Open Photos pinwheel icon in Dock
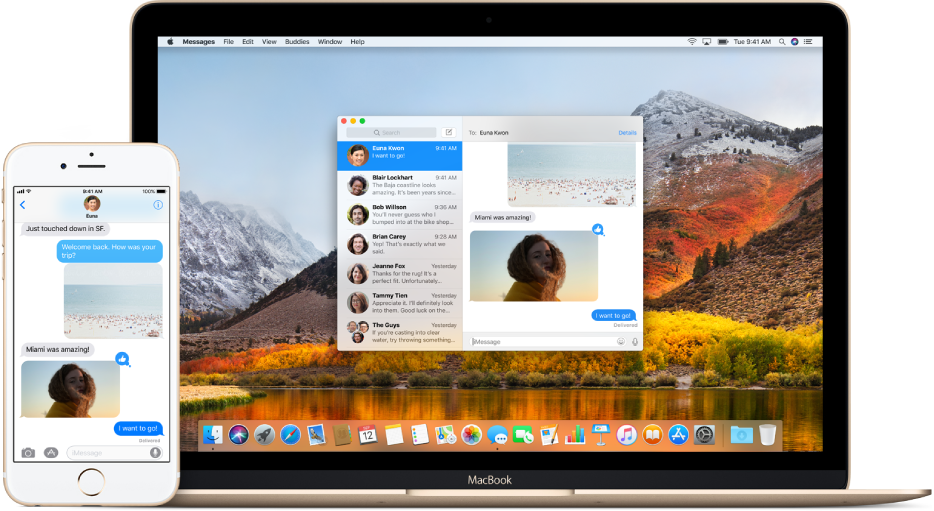The height and width of the screenshot is (511, 934). coord(471,435)
